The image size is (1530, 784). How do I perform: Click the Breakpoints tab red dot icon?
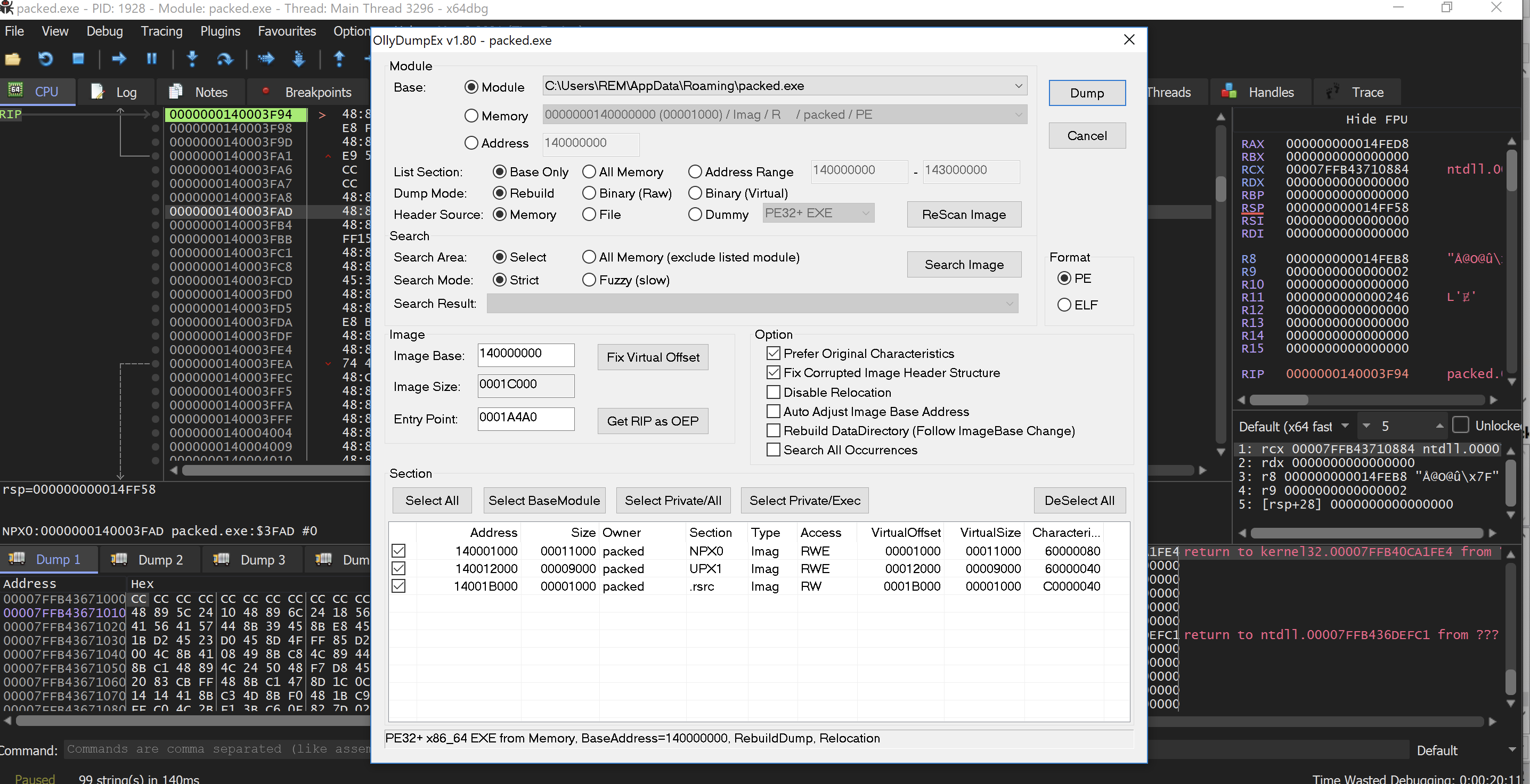265,91
